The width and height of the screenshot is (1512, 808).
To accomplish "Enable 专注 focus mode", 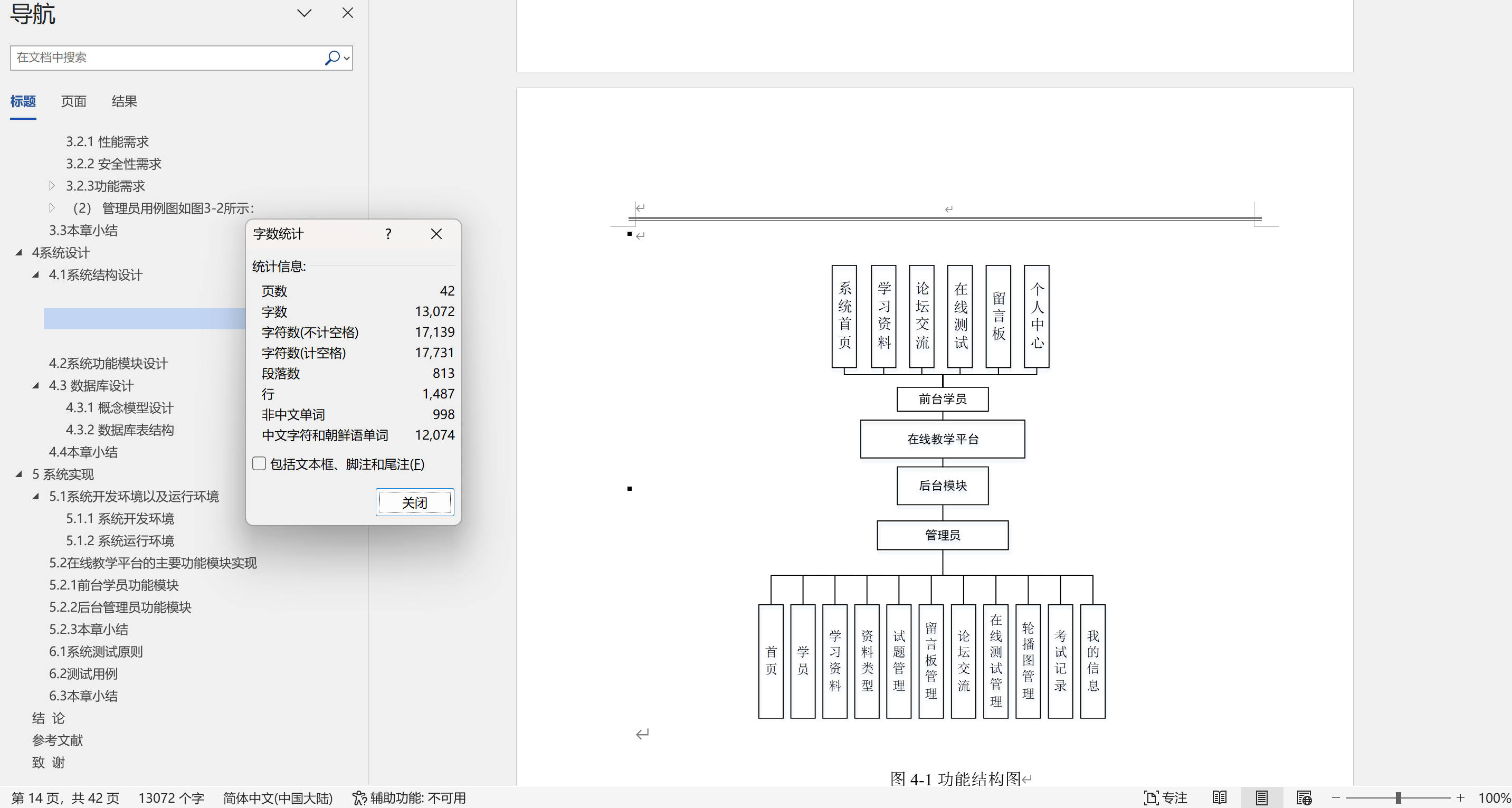I will pyautogui.click(x=1165, y=798).
